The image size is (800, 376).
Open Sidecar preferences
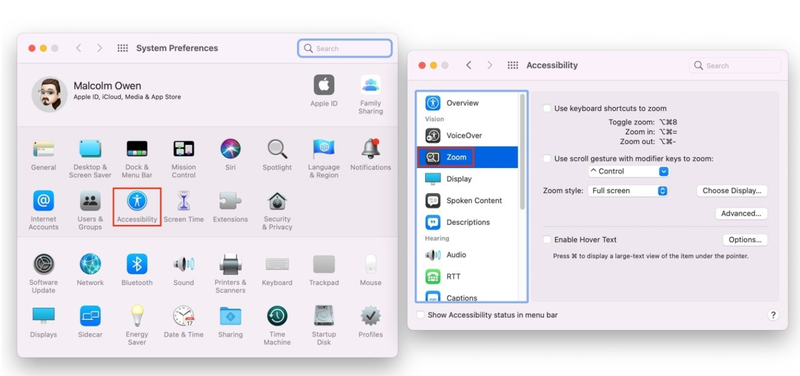coord(90,316)
